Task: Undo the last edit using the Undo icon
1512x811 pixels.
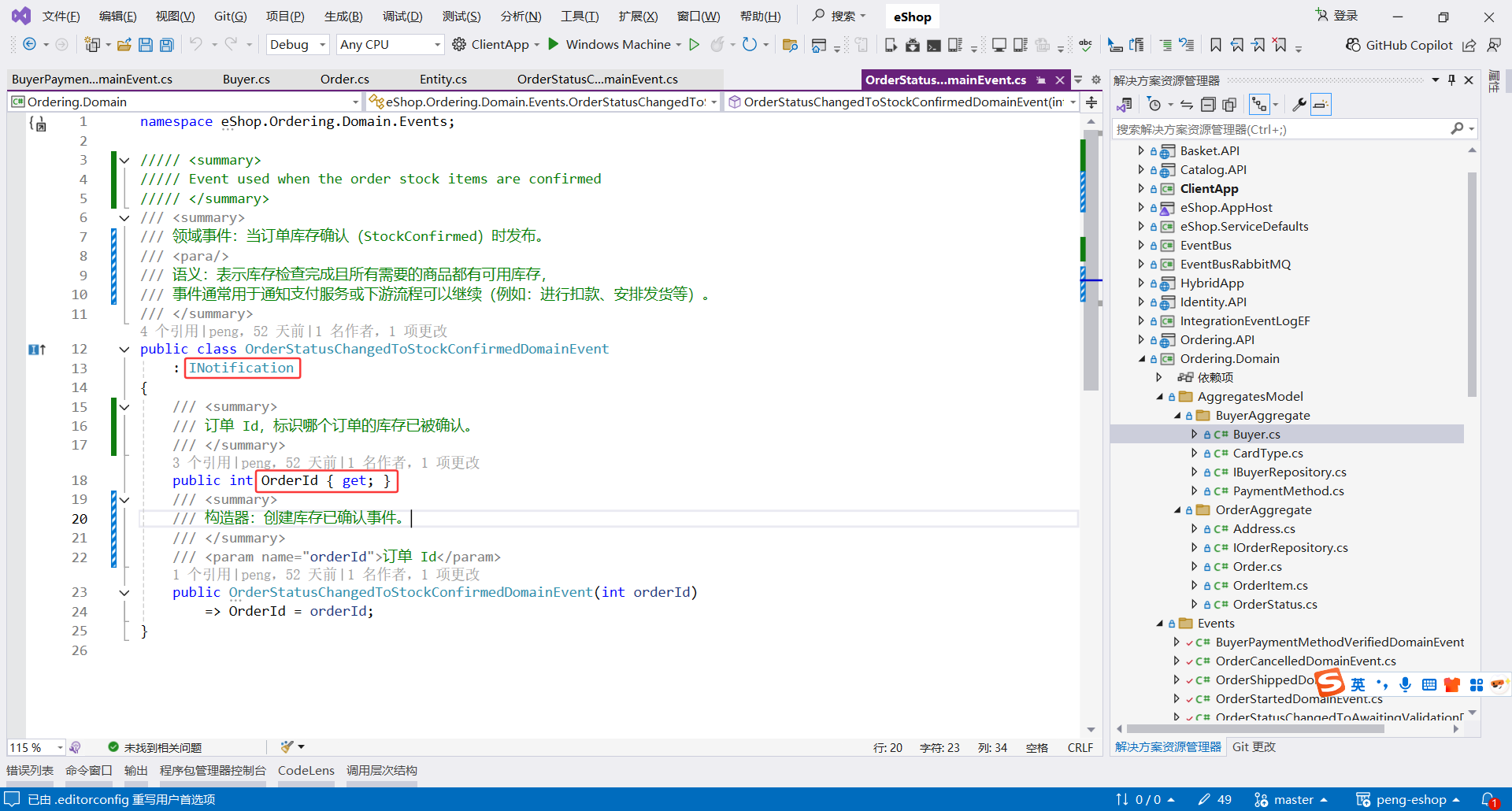Action: (196, 44)
